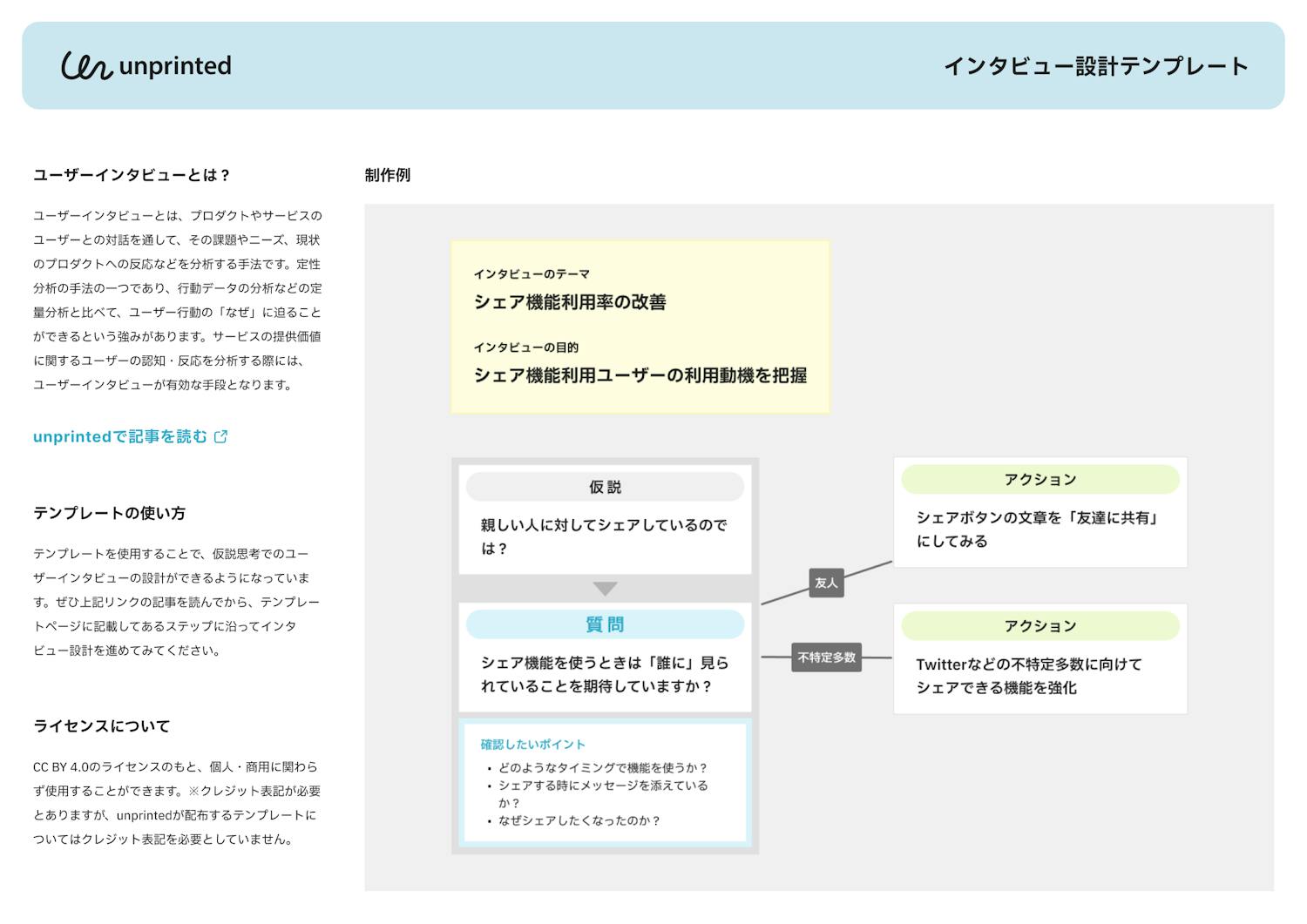This screenshot has height=924, width=1307.
Task: Click the lower green アクション header above Twitter text
Action: 1040,626
